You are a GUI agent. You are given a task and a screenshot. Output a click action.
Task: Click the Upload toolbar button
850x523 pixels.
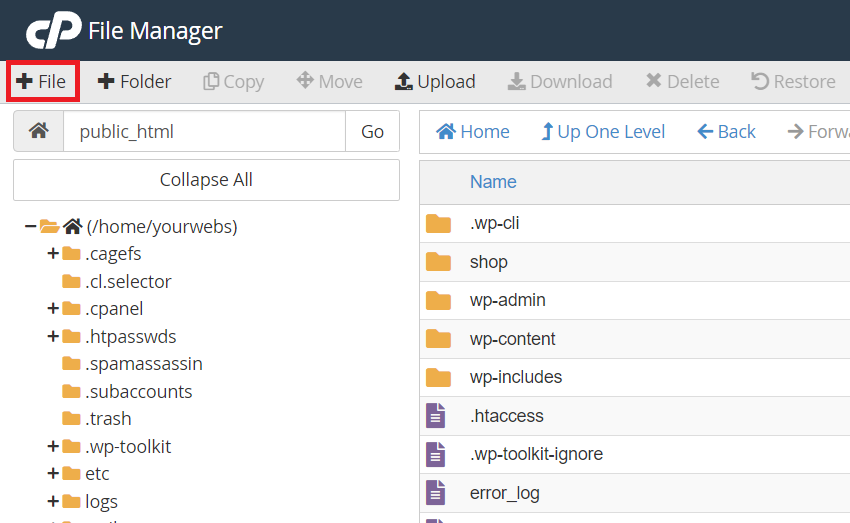(435, 82)
